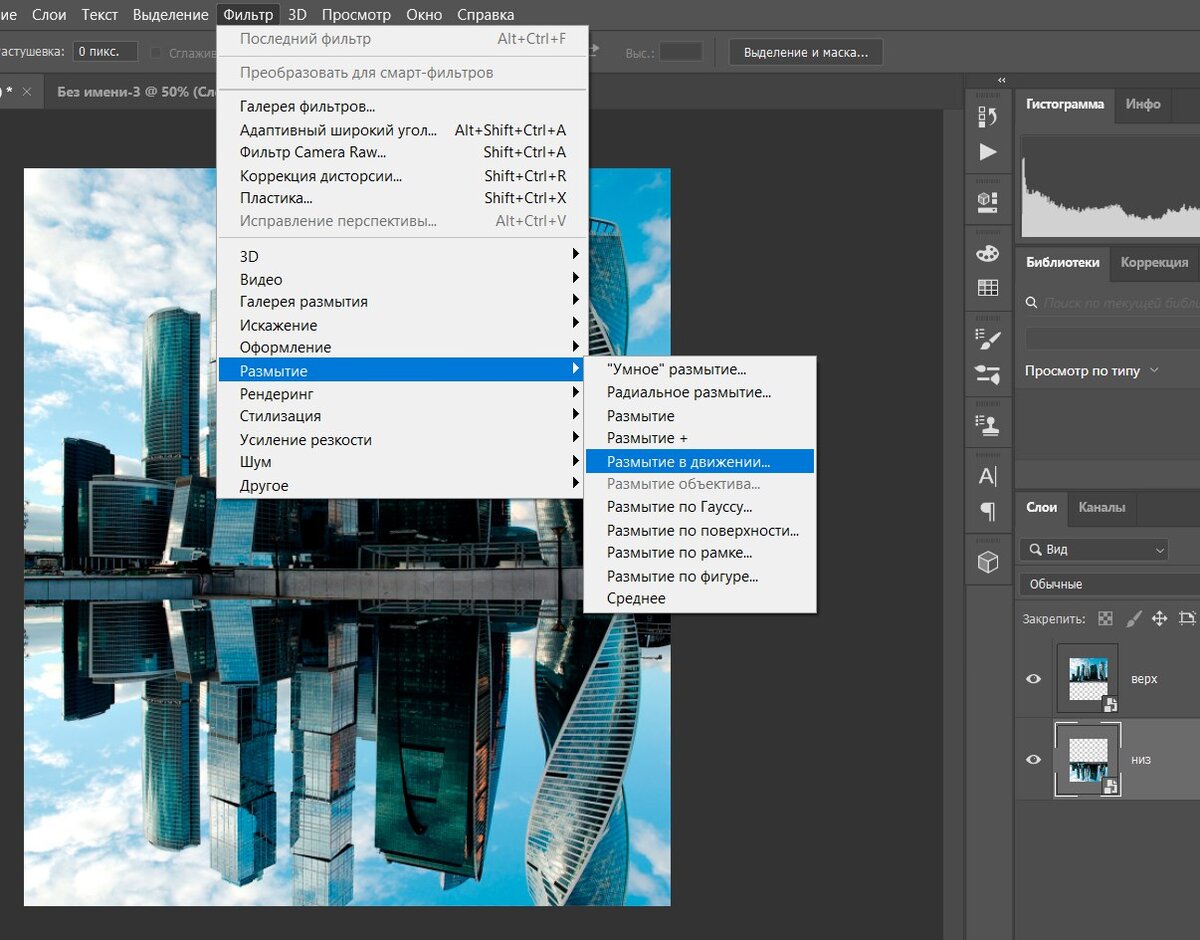Click smart object badge on низ layer
This screenshot has height=940, width=1200.
[1110, 787]
